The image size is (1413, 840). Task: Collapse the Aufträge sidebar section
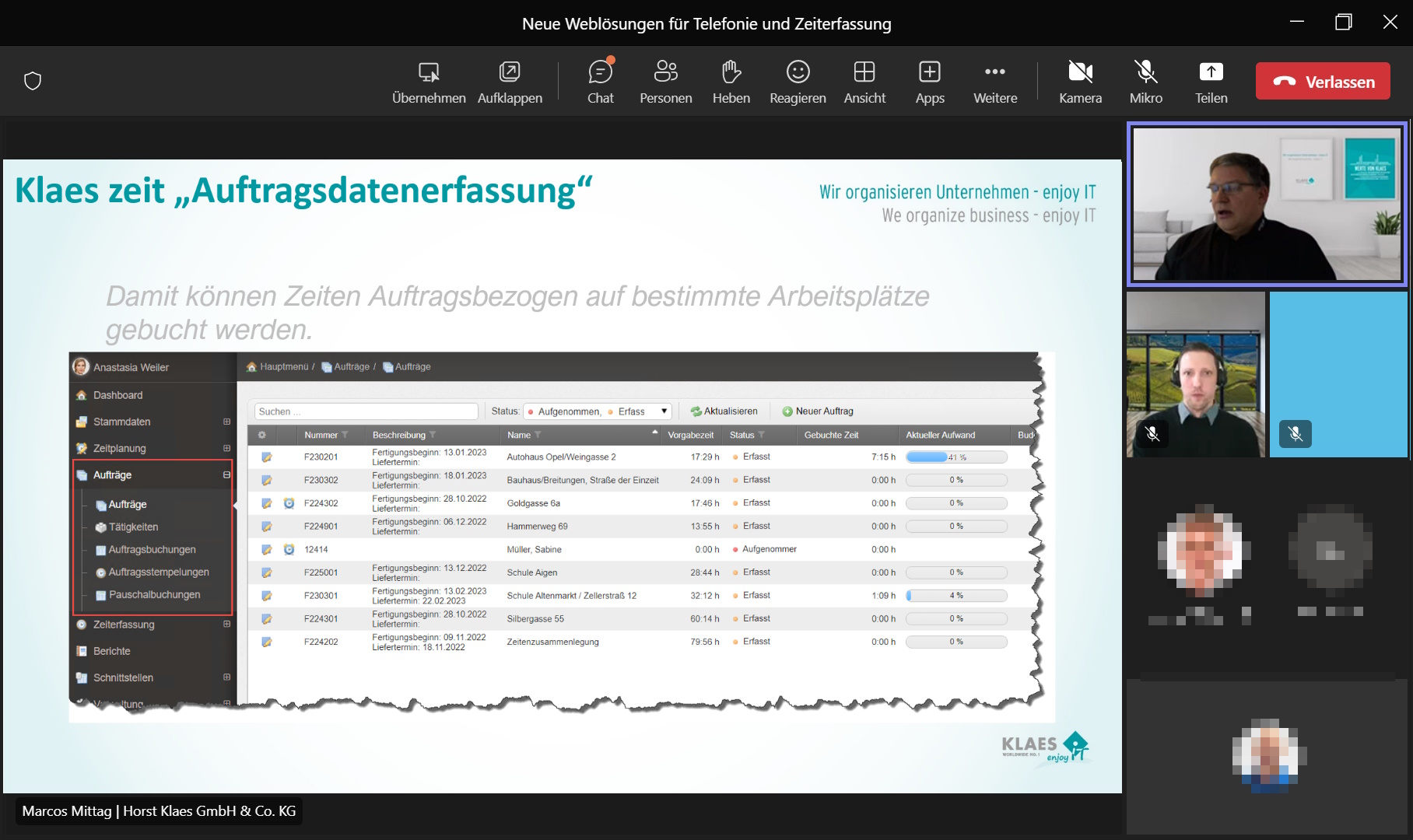[x=226, y=474]
